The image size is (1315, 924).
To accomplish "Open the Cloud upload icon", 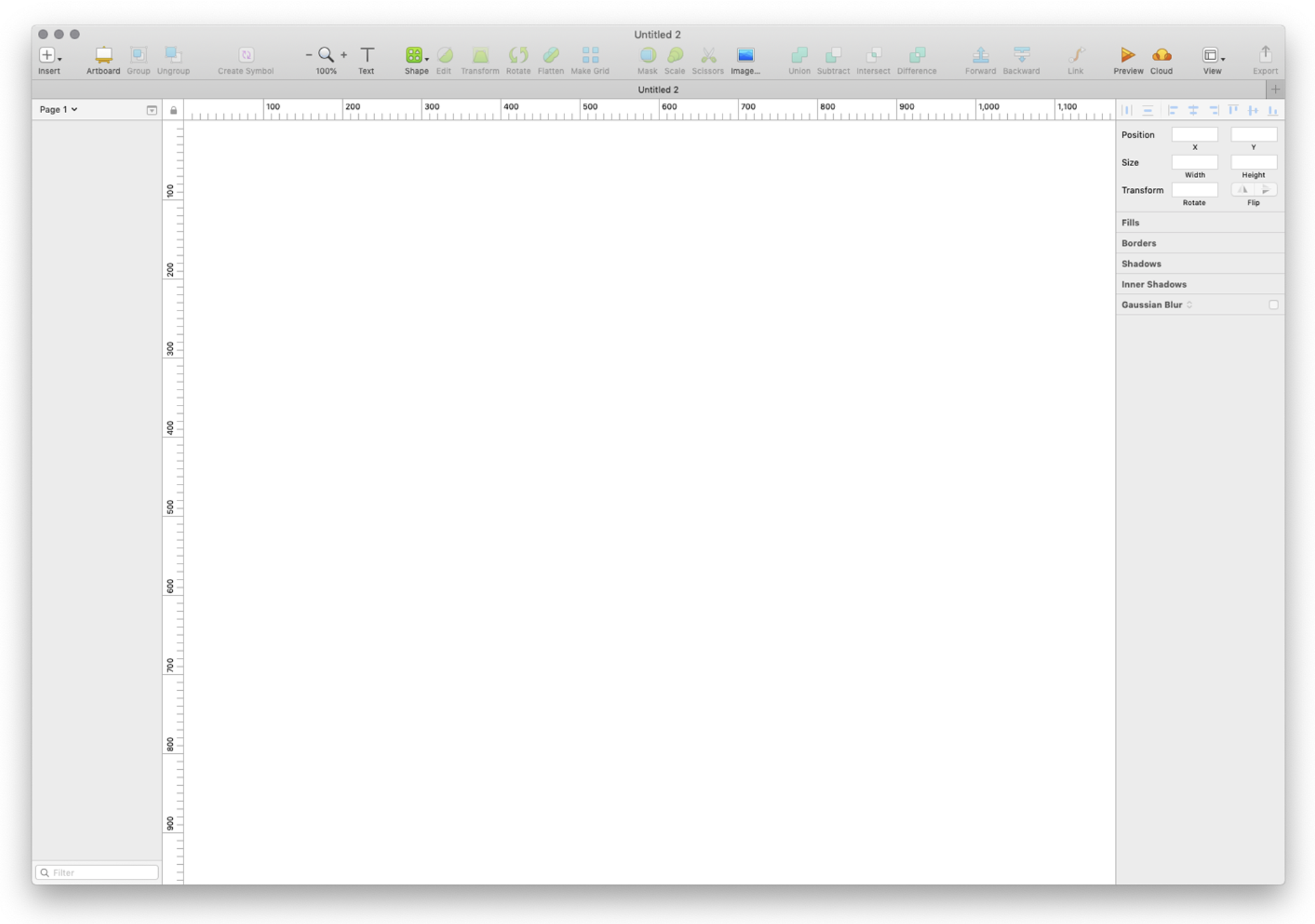I will [1161, 55].
